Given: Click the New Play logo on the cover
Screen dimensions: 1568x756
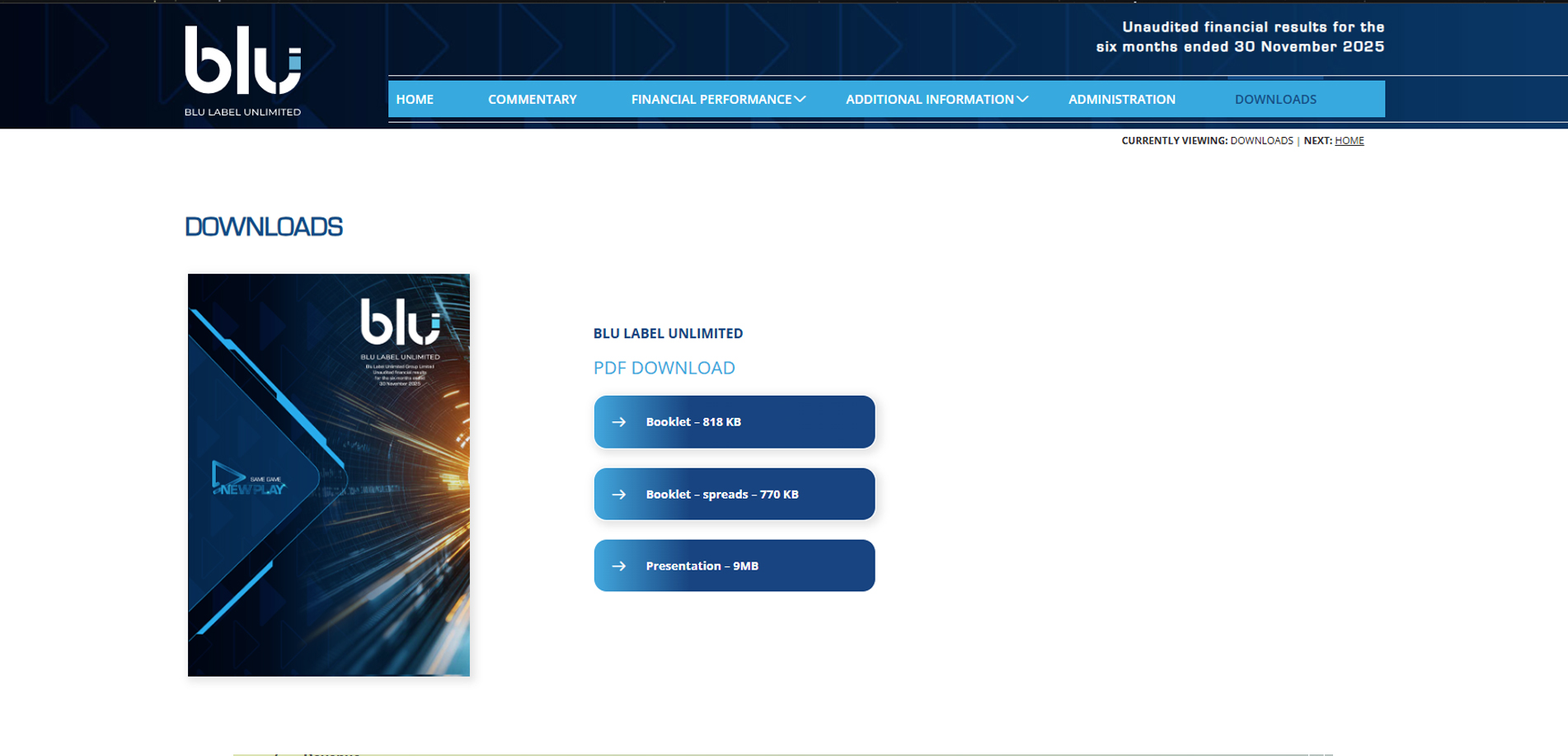Looking at the screenshot, I should point(248,479).
